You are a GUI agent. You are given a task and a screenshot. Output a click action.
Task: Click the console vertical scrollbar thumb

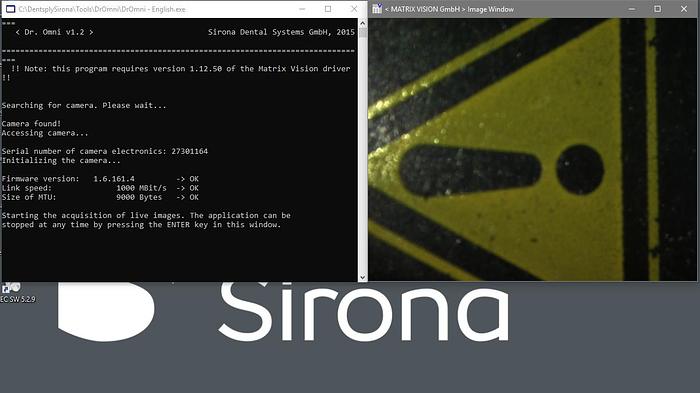pyautogui.click(x=362, y=33)
